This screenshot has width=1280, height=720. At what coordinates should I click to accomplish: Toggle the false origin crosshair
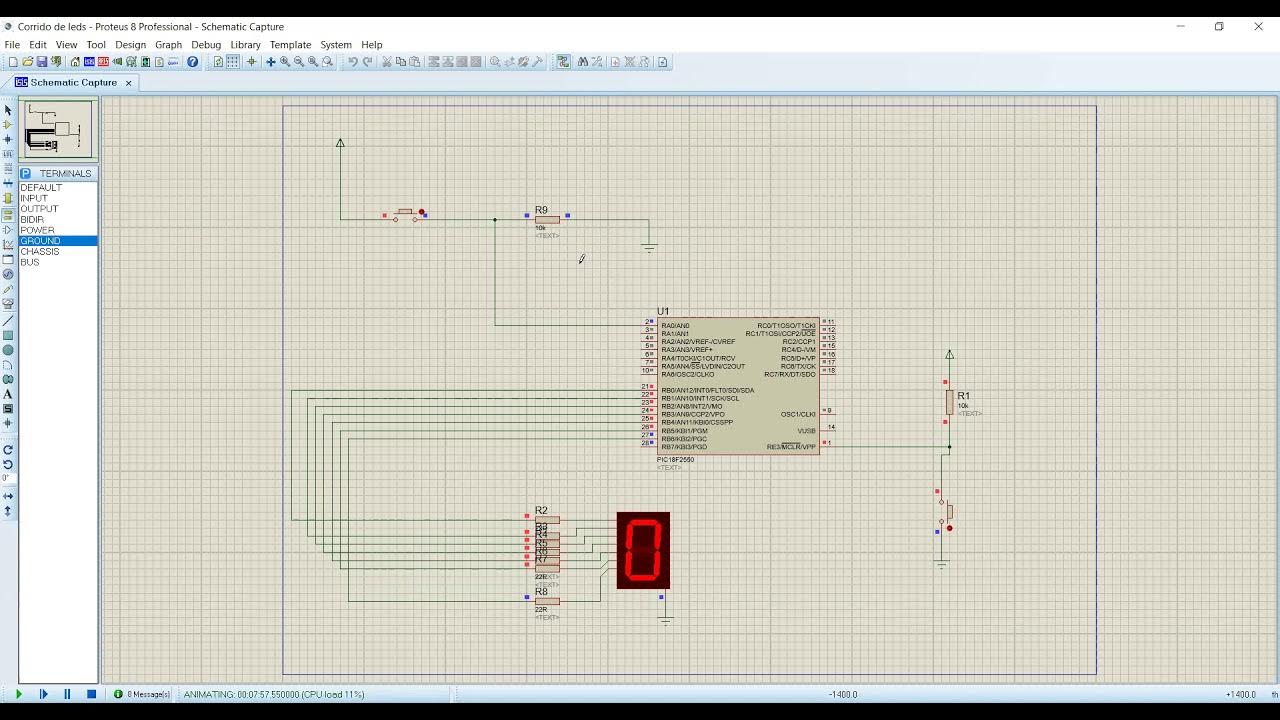click(251, 62)
